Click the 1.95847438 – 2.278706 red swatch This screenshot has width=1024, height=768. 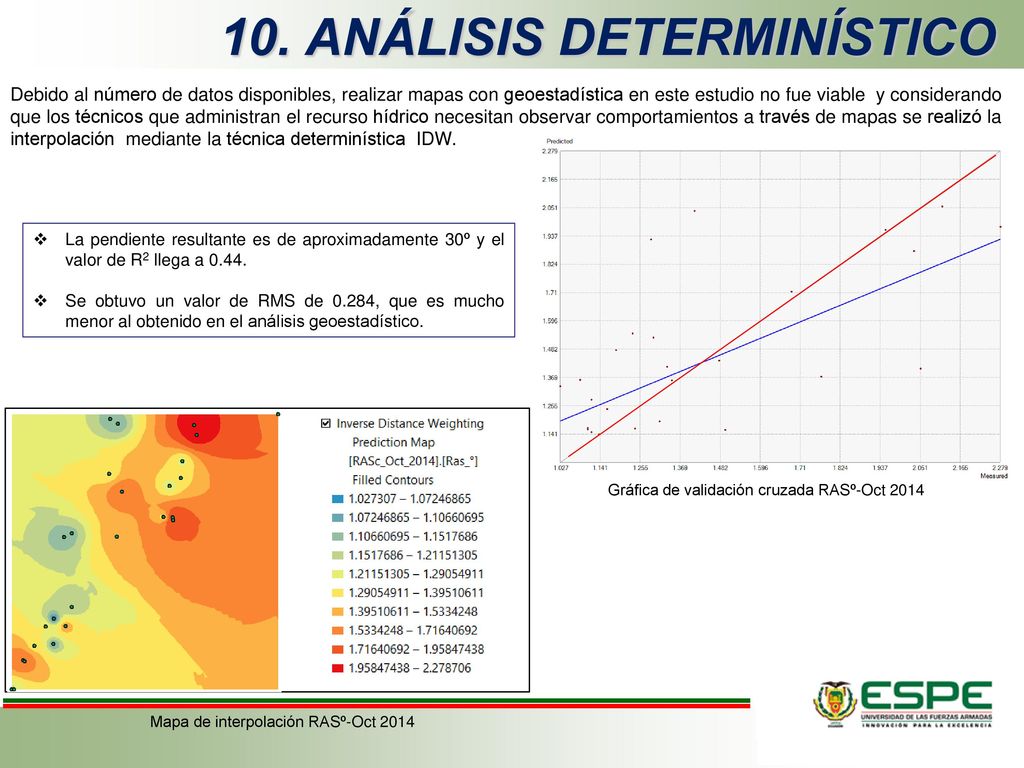point(338,668)
